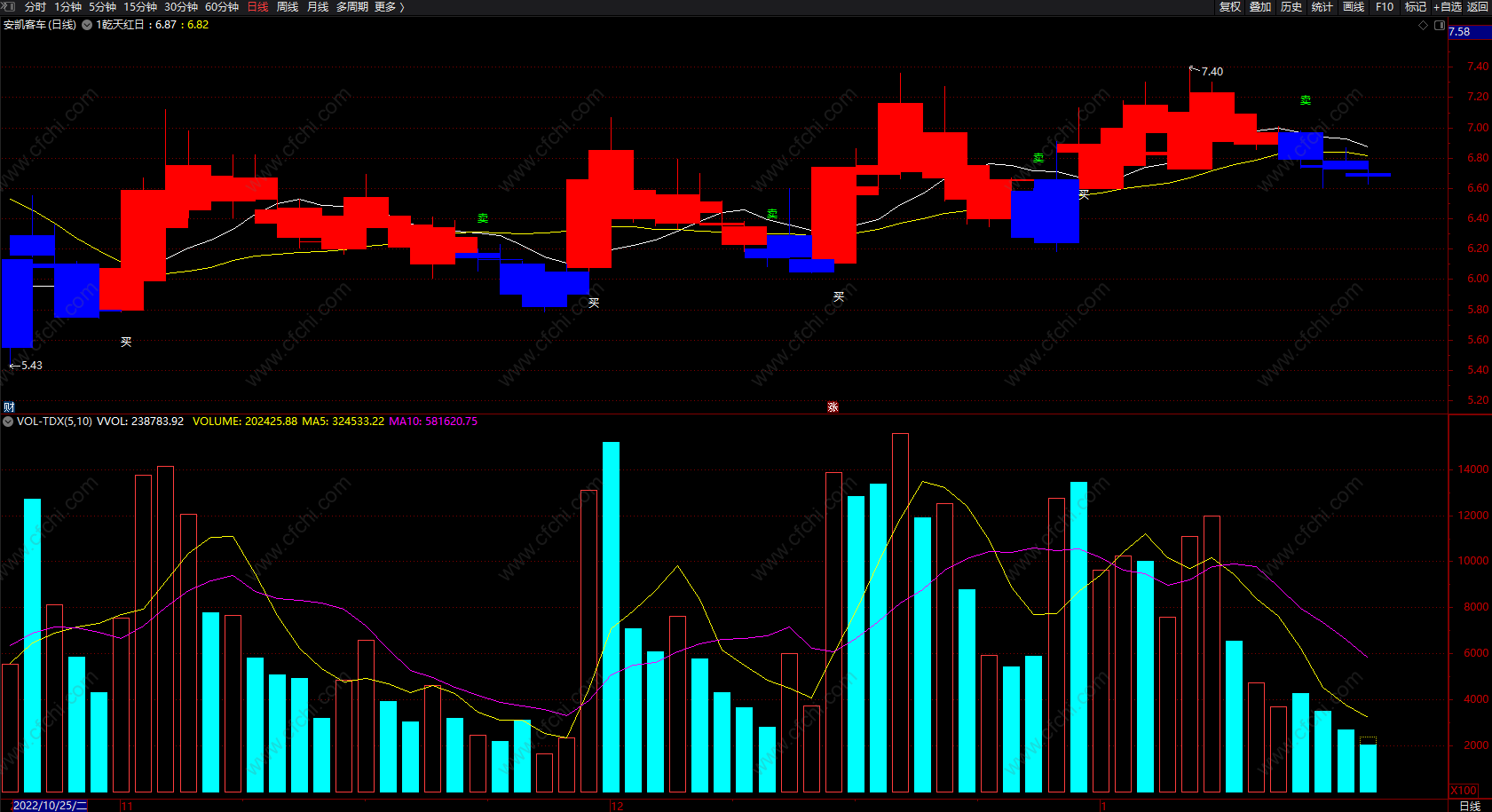Click the MA5: 324533.22 volume readout
The height and width of the screenshot is (812, 1492).
[x=343, y=422]
